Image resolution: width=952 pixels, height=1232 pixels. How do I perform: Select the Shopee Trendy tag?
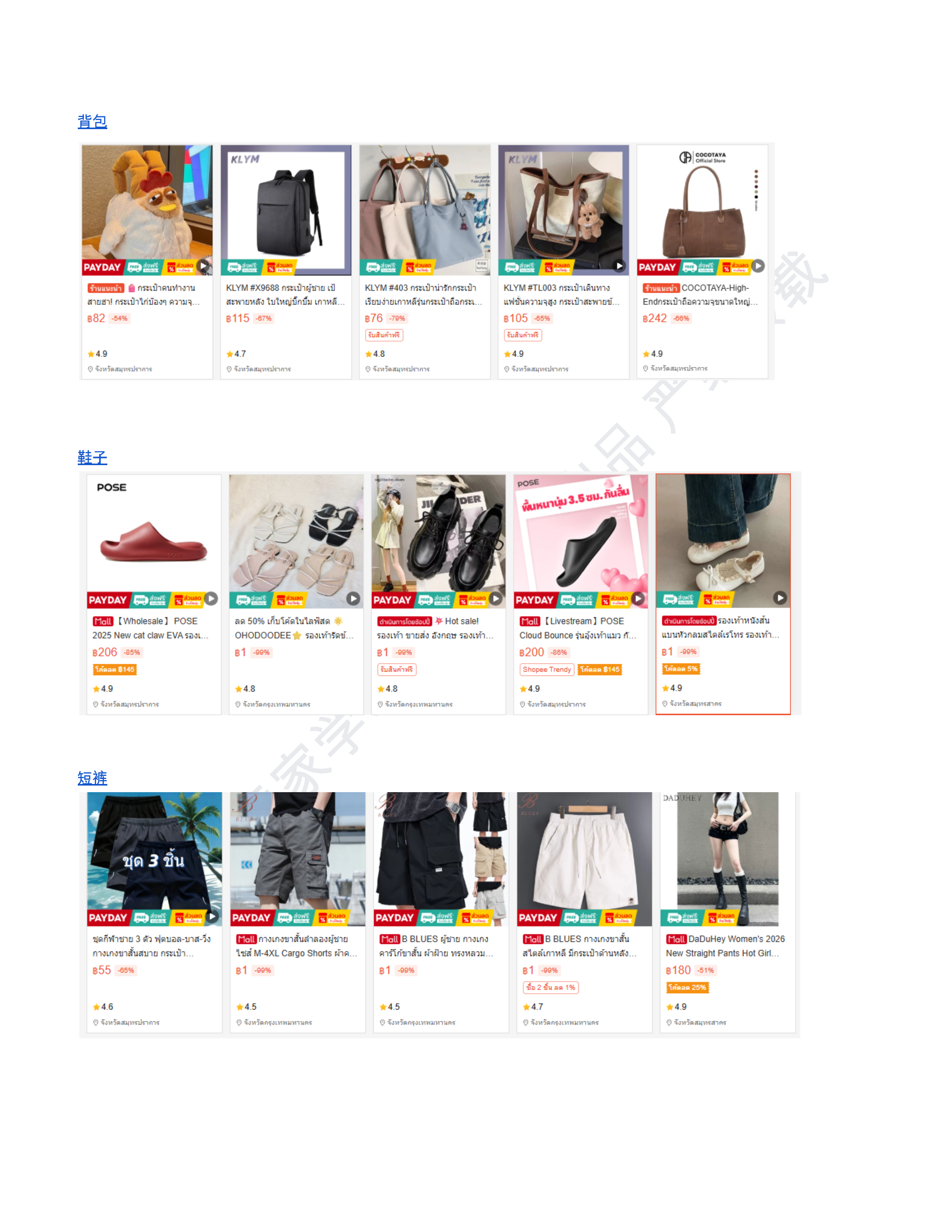click(546, 670)
